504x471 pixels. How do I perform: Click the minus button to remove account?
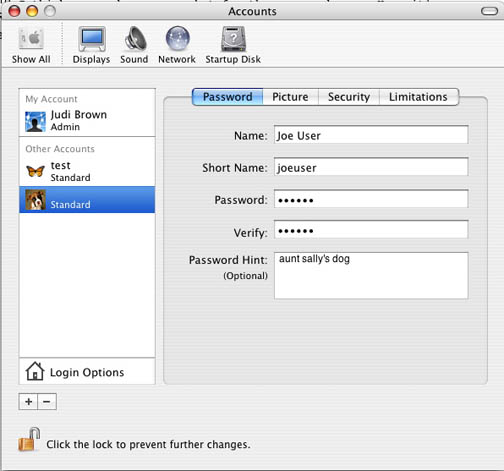pyautogui.click(x=47, y=401)
